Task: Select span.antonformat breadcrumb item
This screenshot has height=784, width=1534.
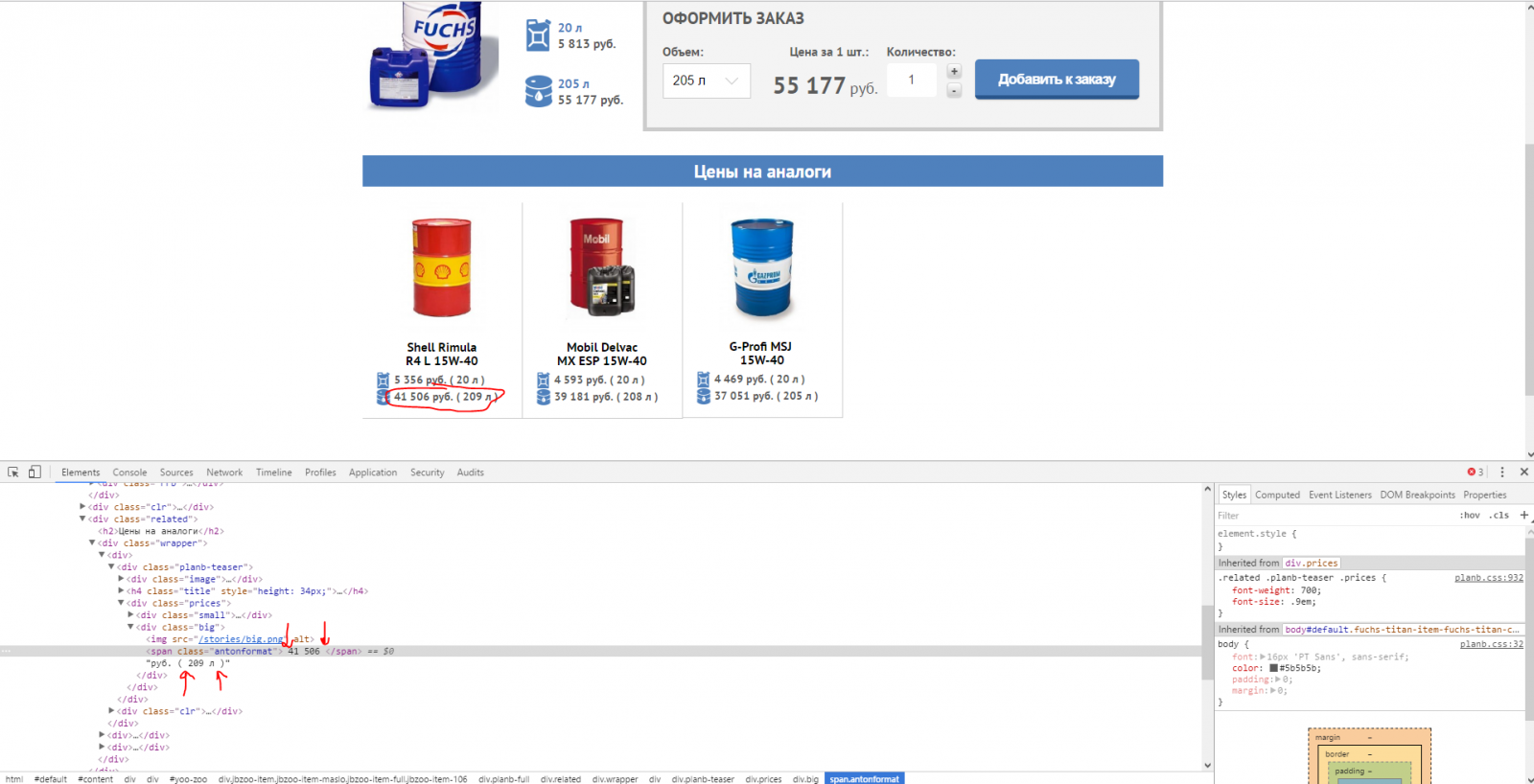Action: 864,779
